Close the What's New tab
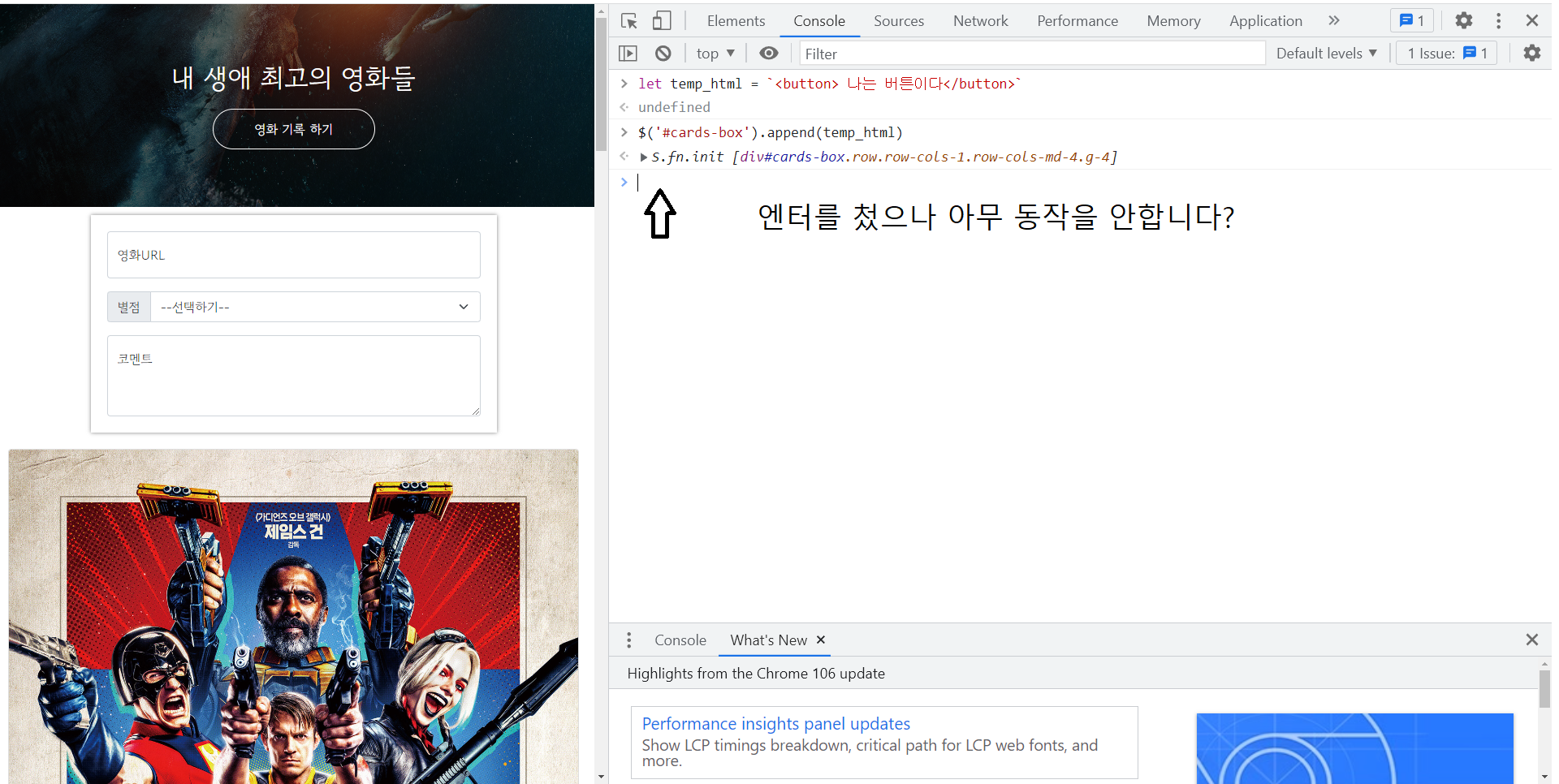This screenshot has width=1559, height=784. point(821,640)
